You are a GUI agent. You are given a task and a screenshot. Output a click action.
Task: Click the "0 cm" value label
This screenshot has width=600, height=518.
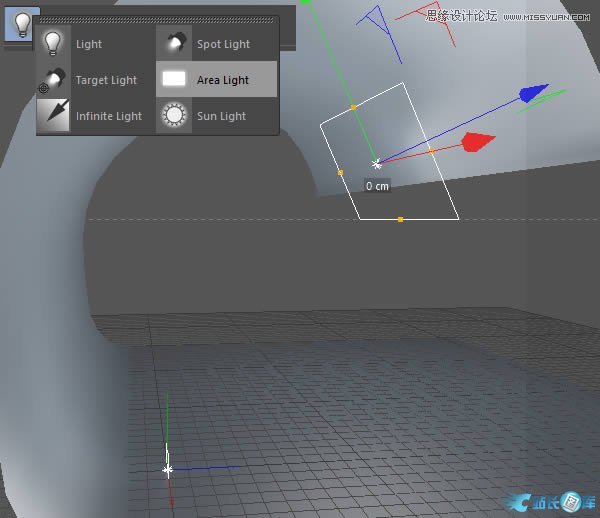[377, 186]
